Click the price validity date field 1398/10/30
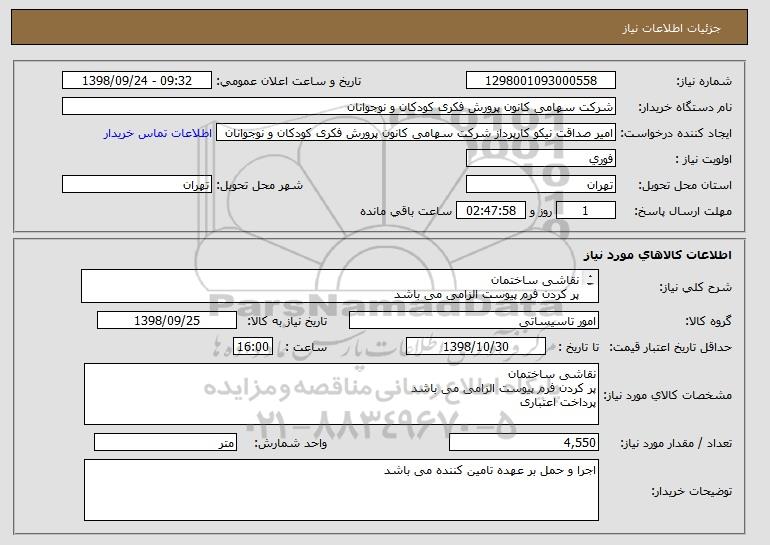 coord(476,347)
